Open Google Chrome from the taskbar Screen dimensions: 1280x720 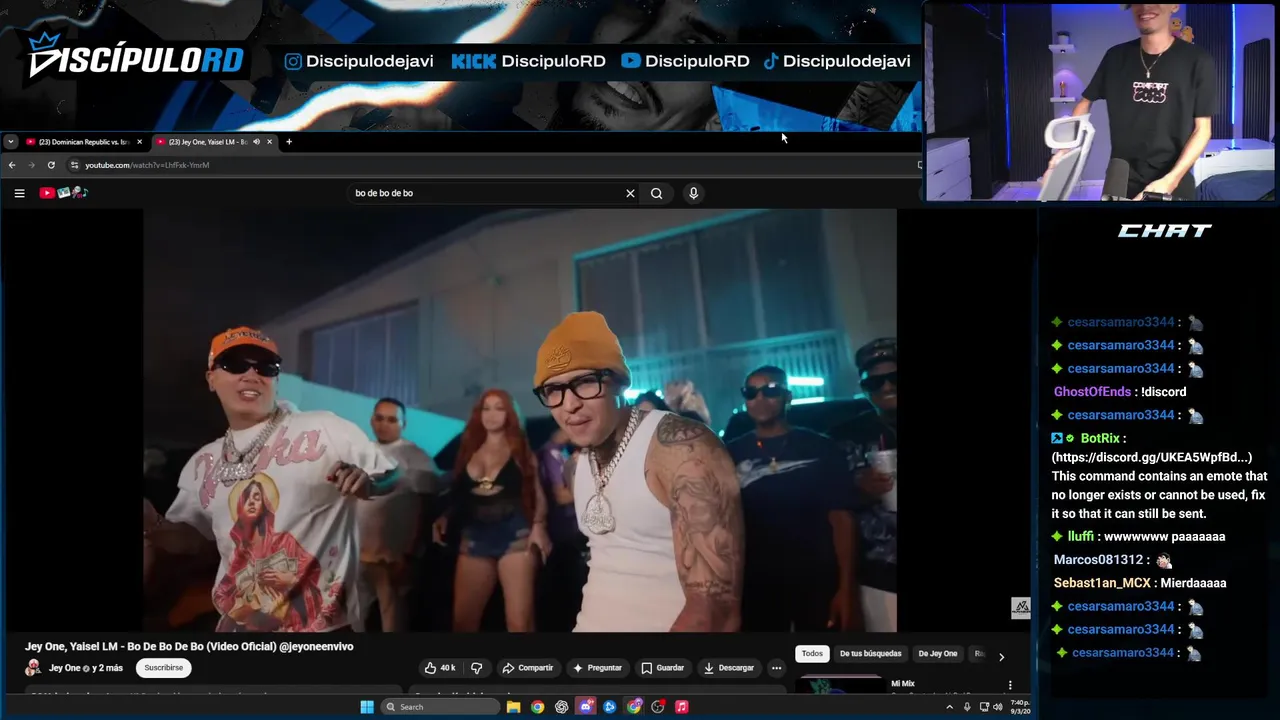(537, 707)
